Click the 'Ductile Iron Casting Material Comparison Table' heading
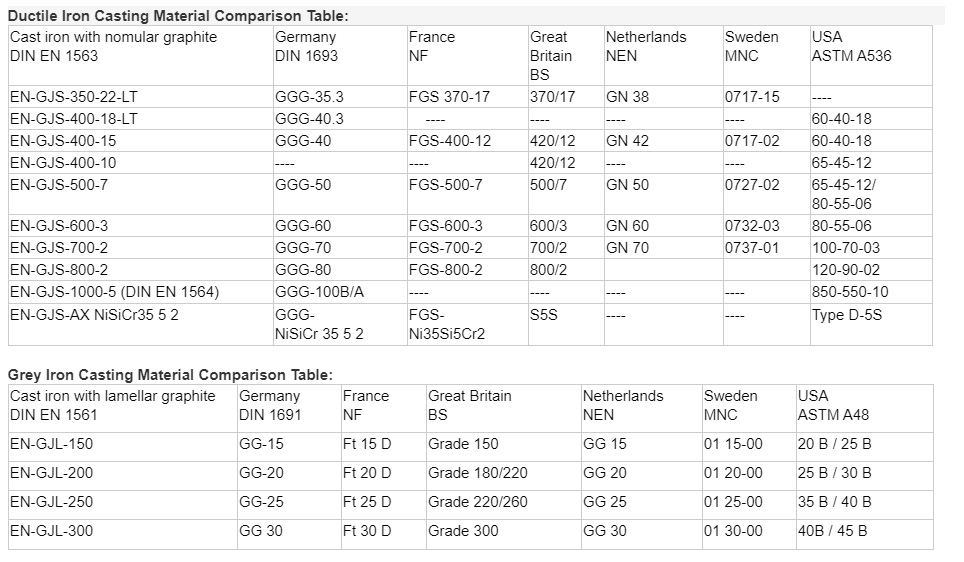964x562 pixels. click(178, 16)
